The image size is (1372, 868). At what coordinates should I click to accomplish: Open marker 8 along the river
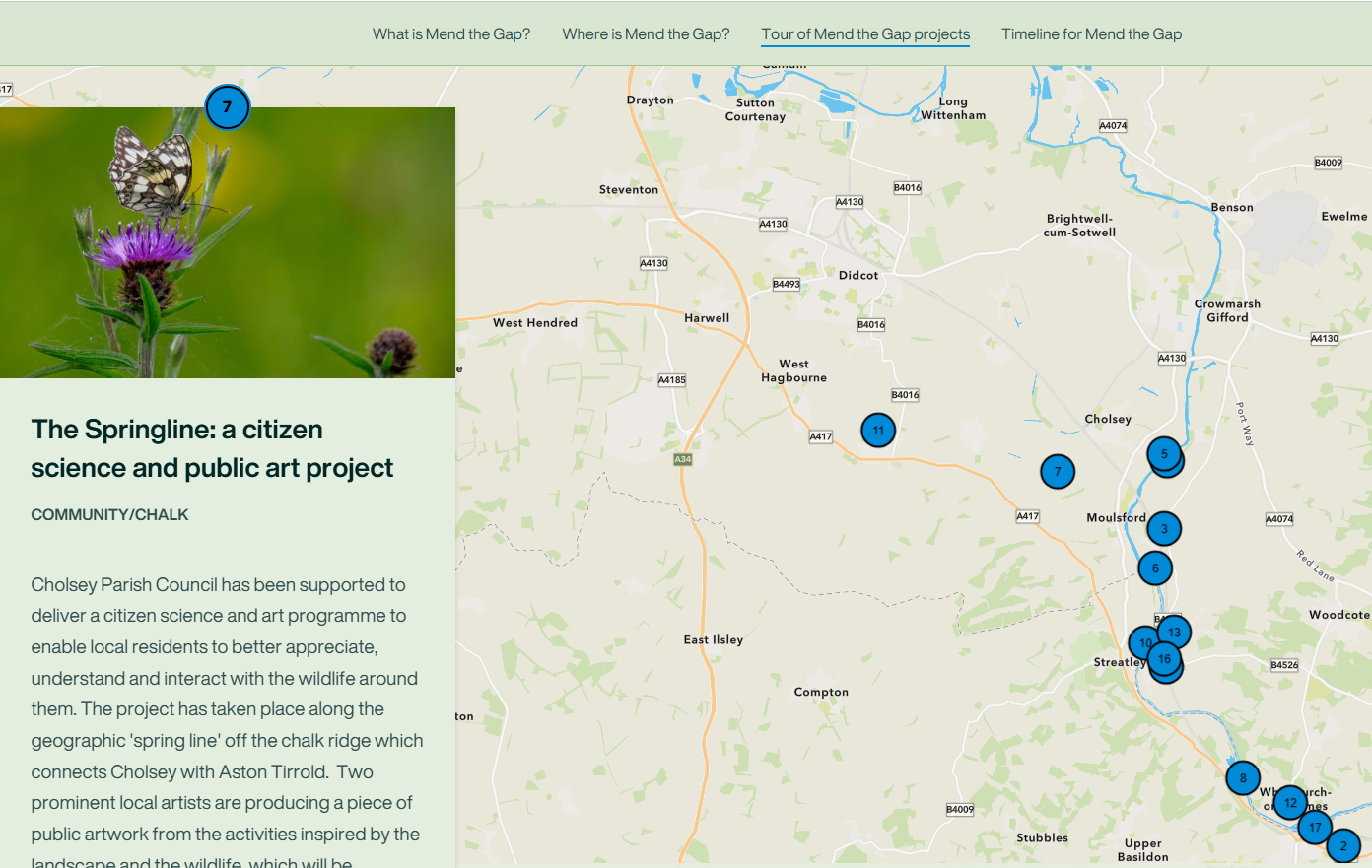pos(1243,777)
